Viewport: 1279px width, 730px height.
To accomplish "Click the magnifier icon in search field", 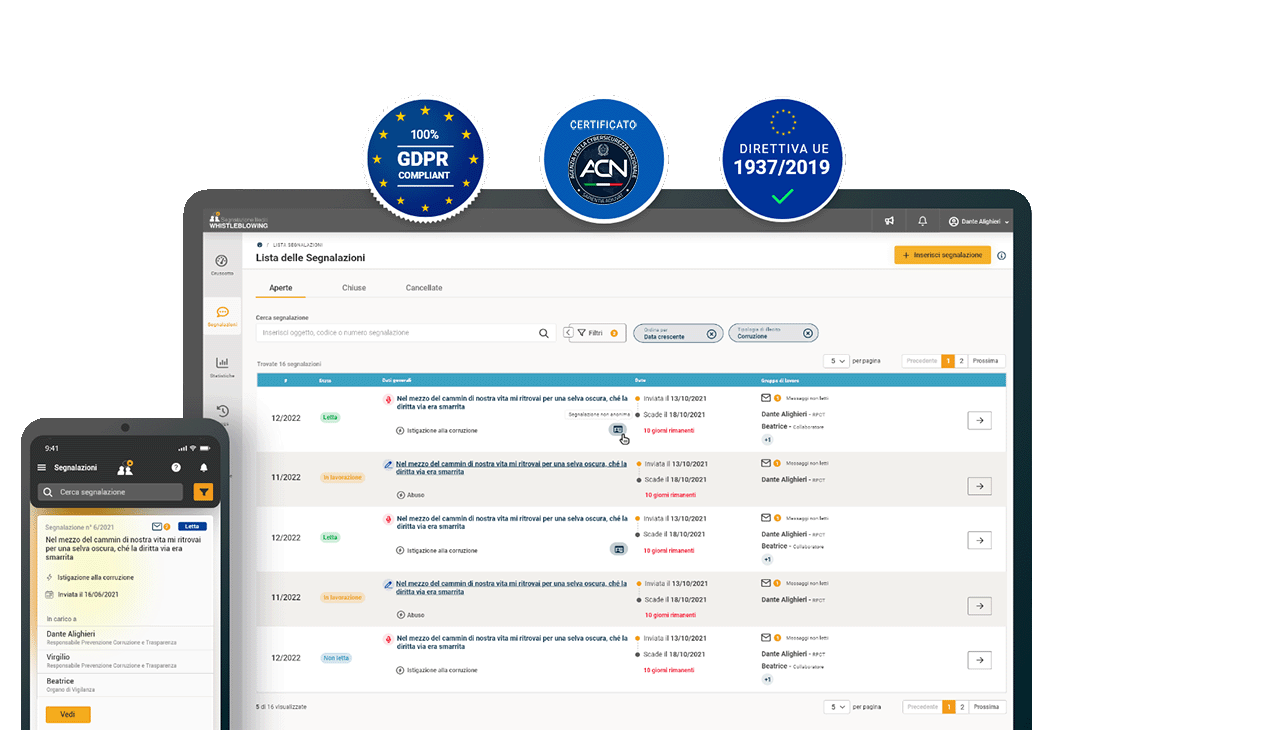I will tap(544, 333).
